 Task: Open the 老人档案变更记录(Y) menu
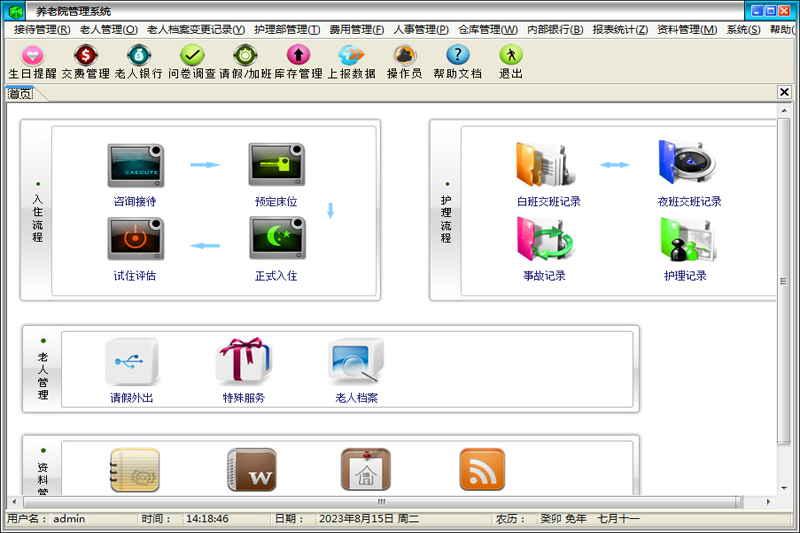[x=196, y=30]
